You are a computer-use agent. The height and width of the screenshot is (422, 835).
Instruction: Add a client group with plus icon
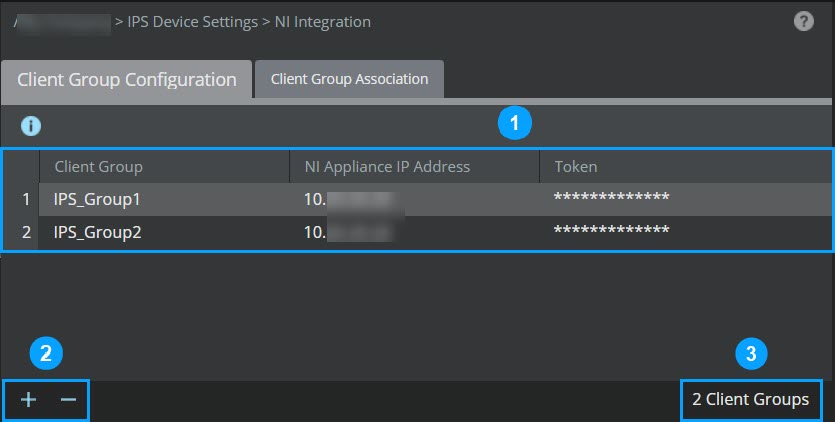click(28, 400)
